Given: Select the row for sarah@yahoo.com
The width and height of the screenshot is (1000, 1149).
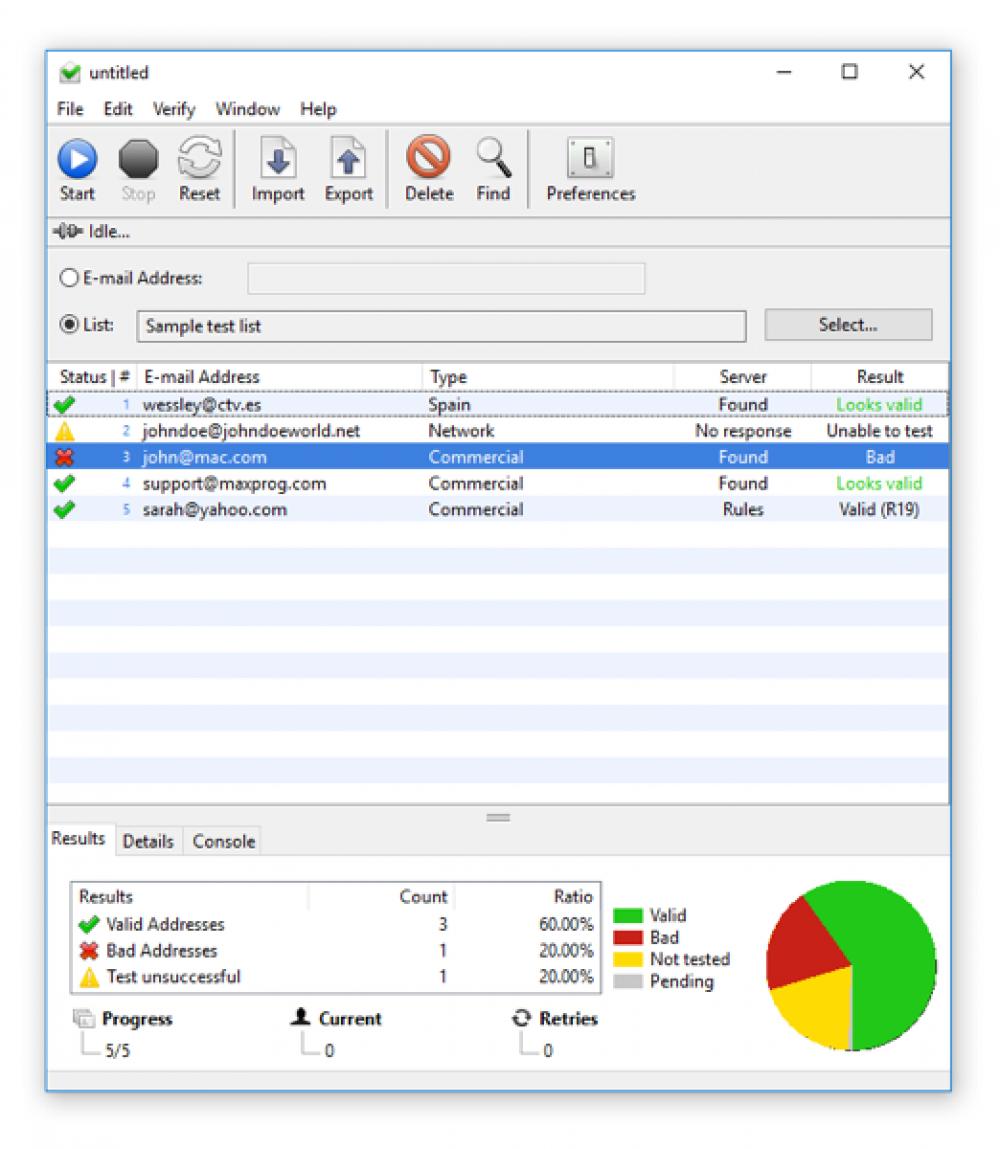Looking at the screenshot, I should pyautogui.click(x=300, y=509).
